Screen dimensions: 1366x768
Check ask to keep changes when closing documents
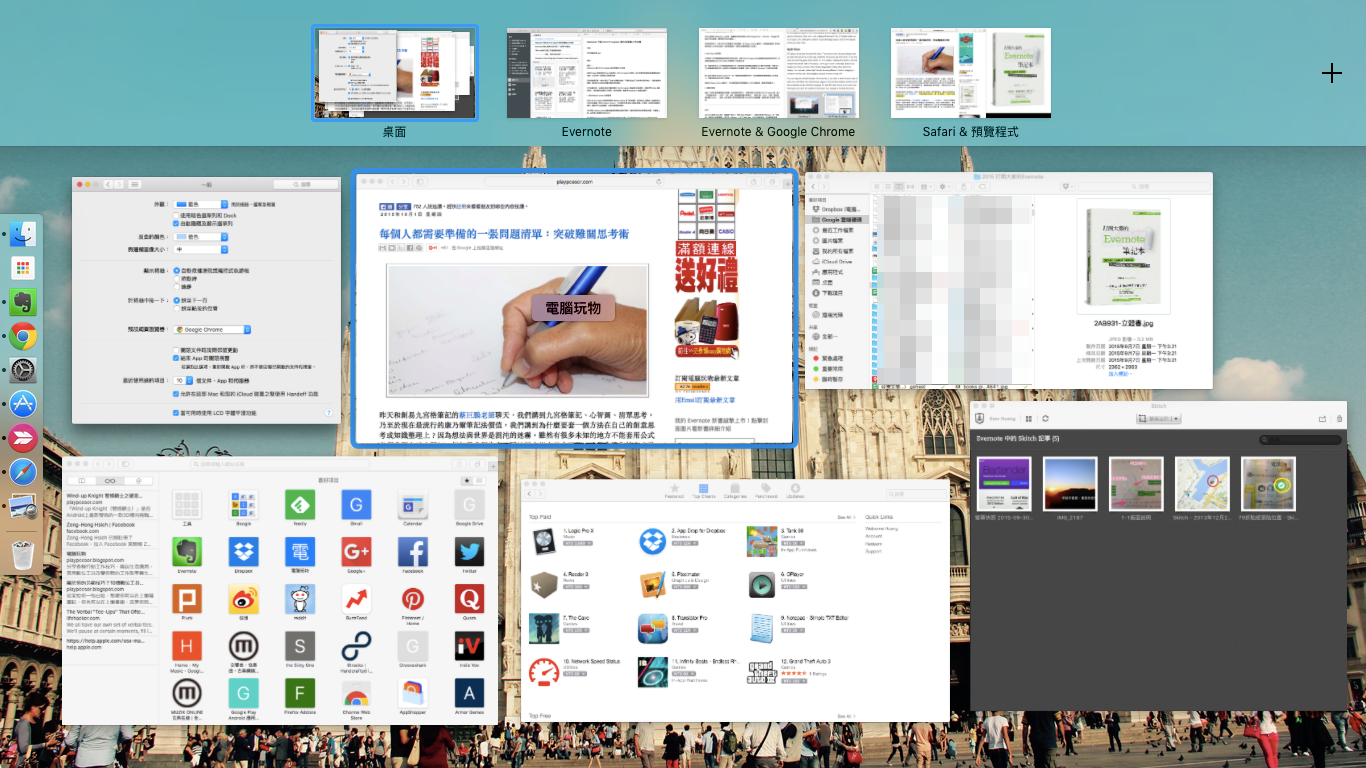[176, 349]
